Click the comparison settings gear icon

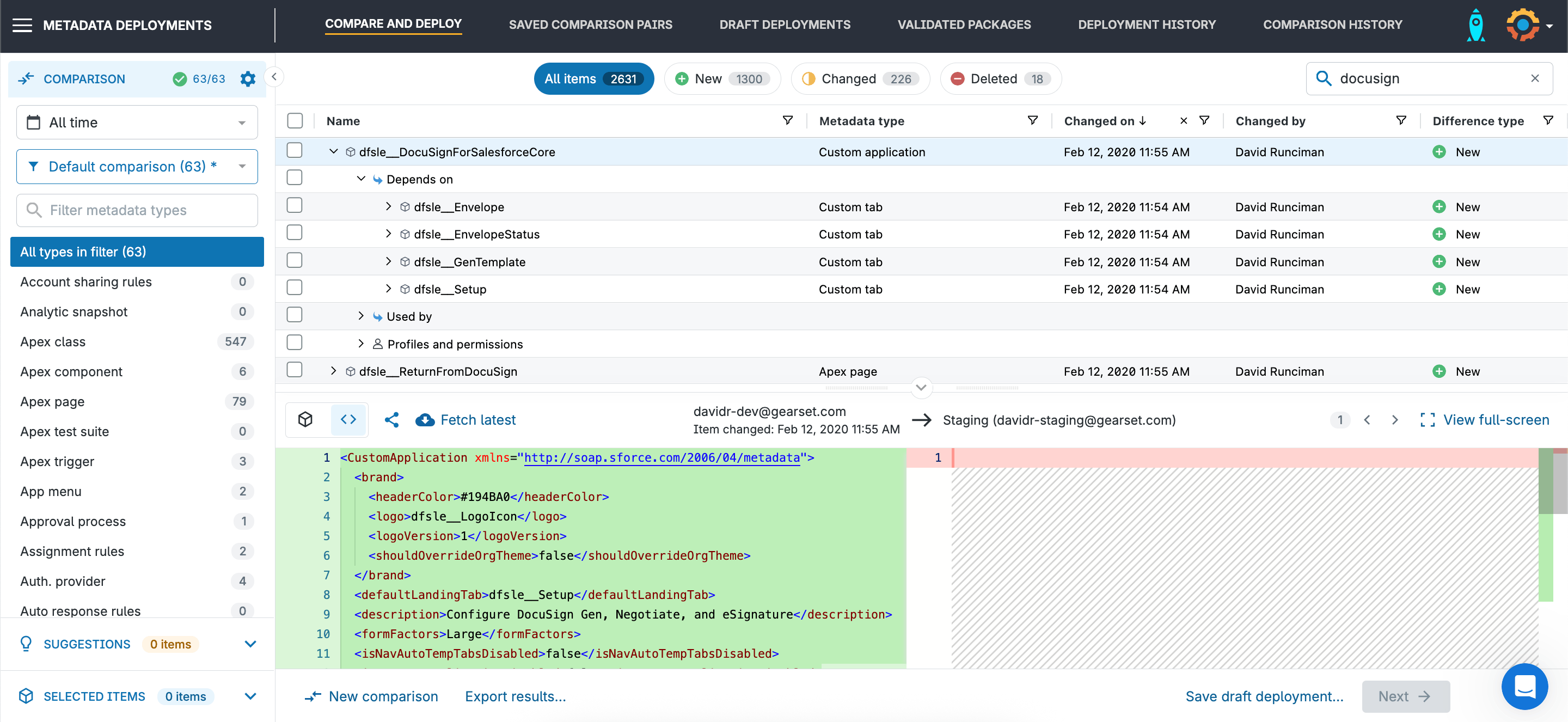248,78
